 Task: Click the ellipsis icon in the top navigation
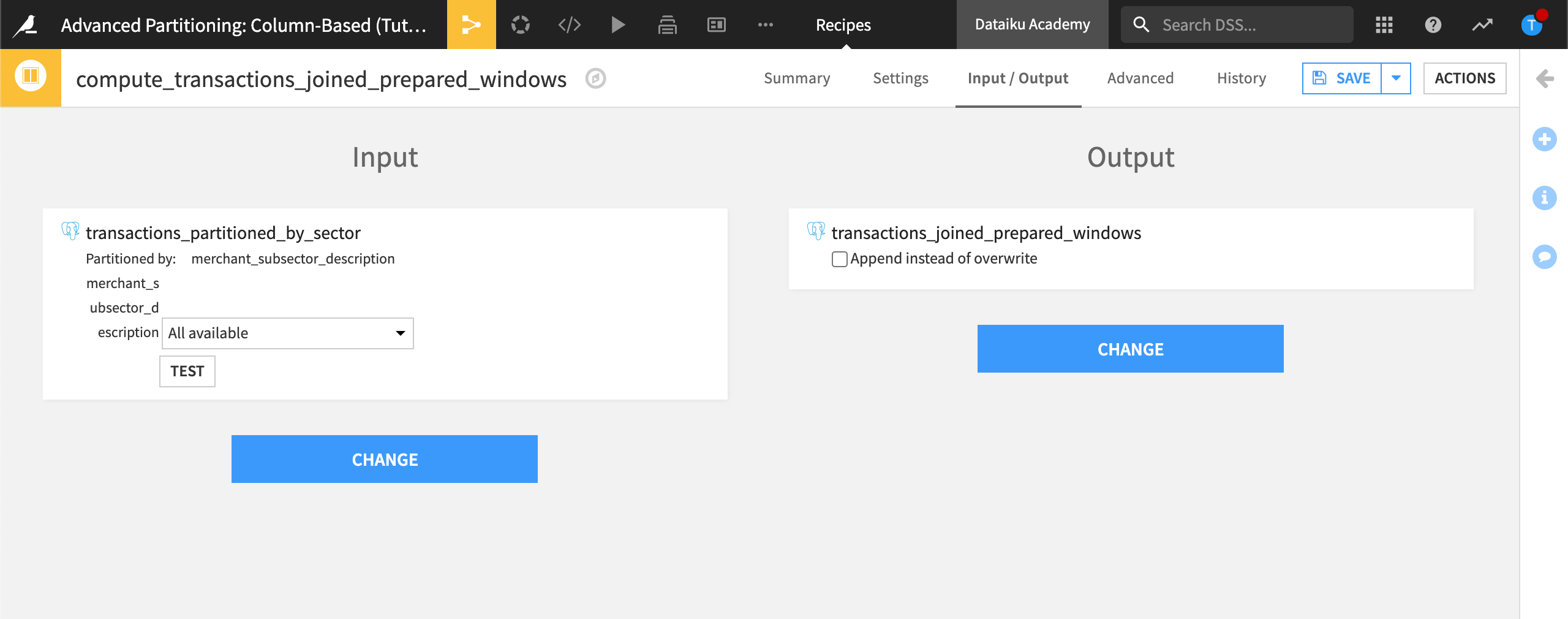point(765,25)
